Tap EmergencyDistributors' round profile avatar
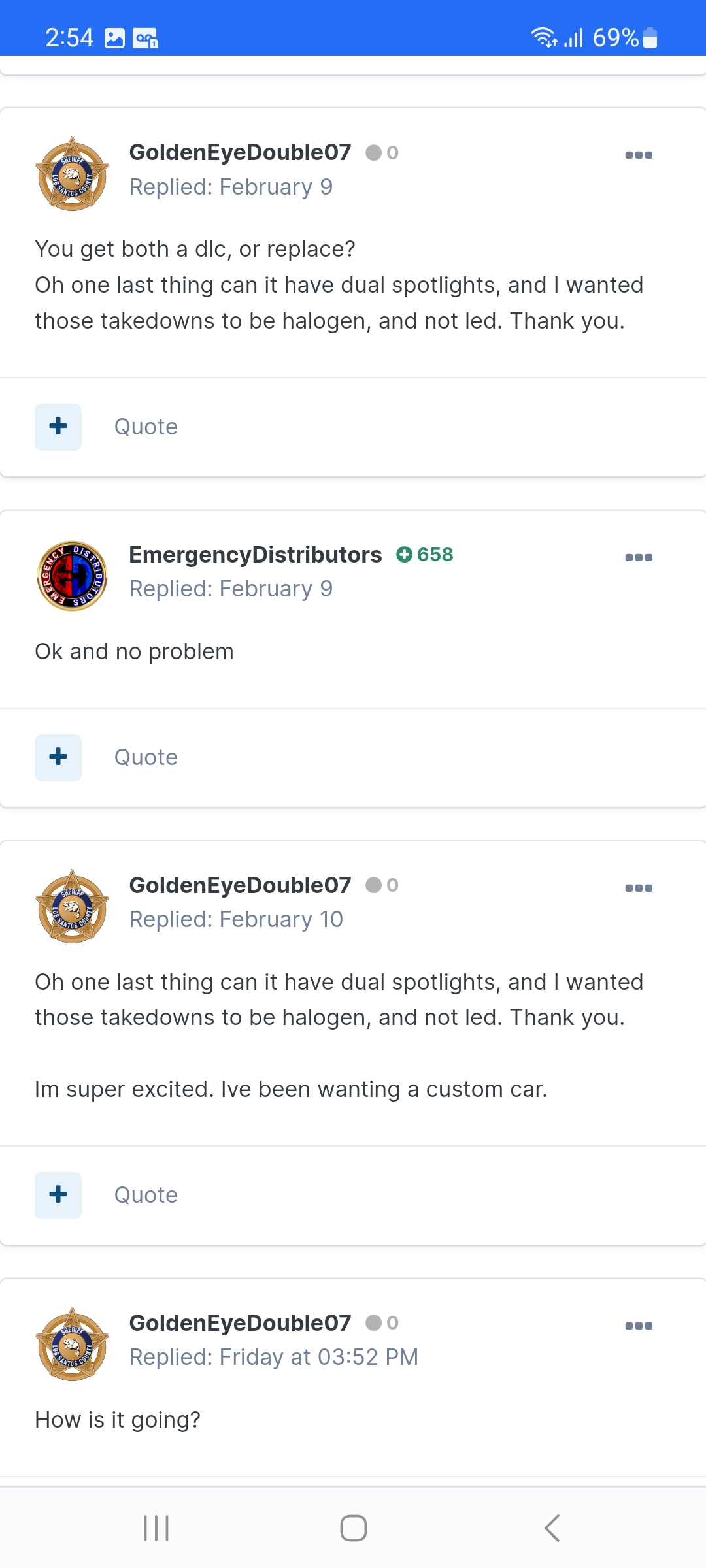Image resolution: width=706 pixels, height=1568 pixels. point(72,576)
